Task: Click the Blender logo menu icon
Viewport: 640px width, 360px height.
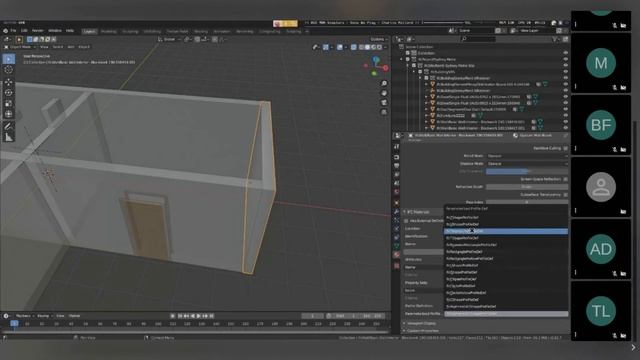Action: click(5, 31)
